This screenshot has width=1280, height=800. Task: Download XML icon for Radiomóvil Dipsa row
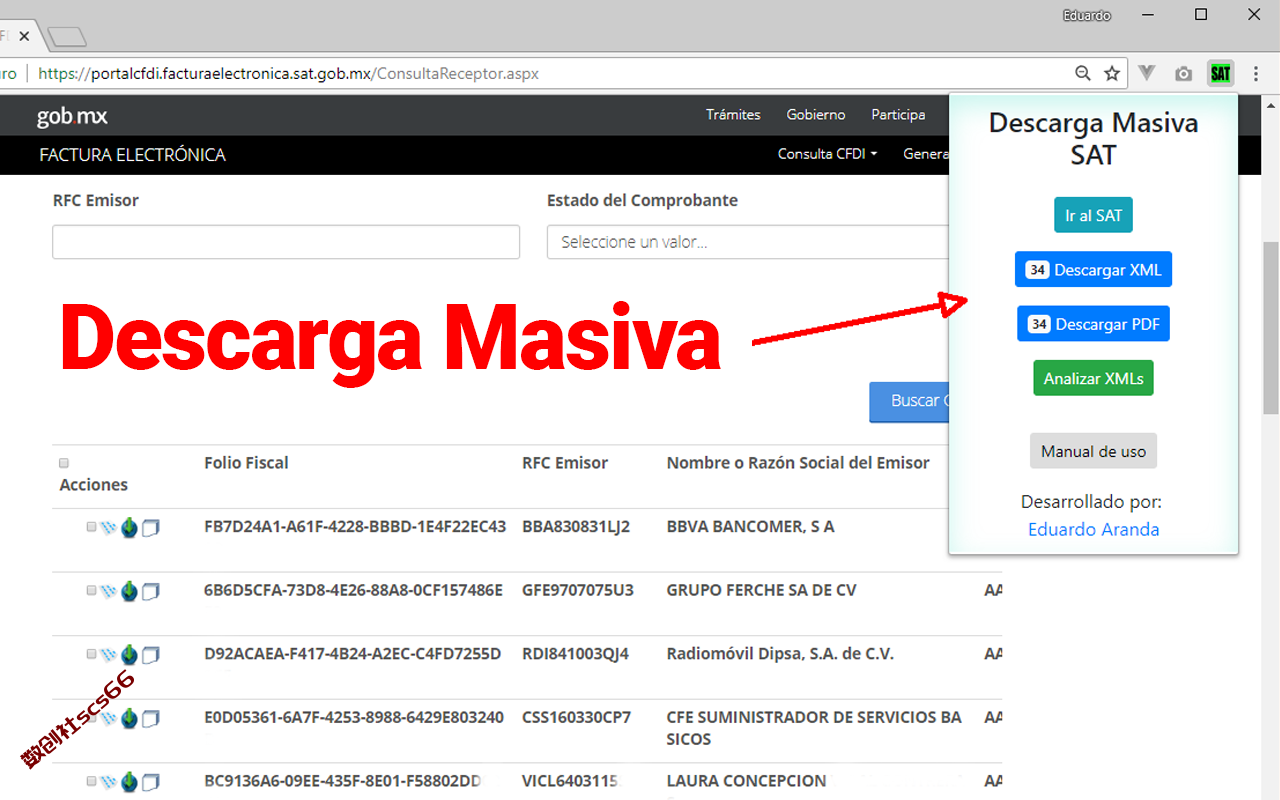pos(129,655)
